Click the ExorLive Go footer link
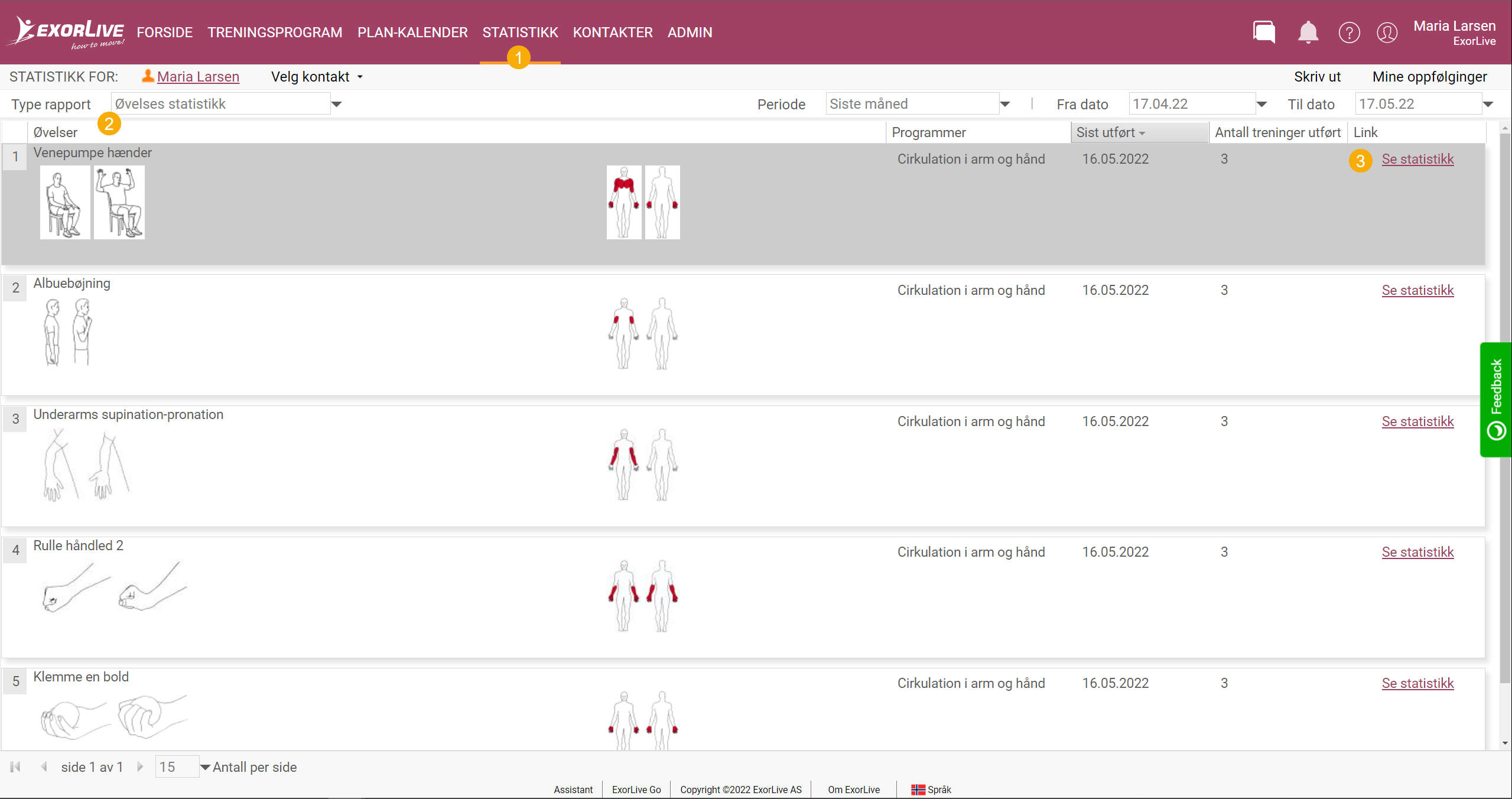1512x799 pixels. point(636,790)
